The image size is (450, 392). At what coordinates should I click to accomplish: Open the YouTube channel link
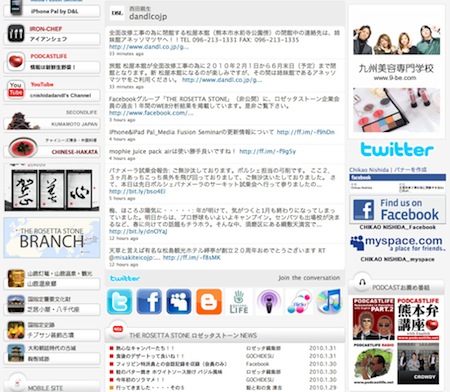tap(52, 90)
